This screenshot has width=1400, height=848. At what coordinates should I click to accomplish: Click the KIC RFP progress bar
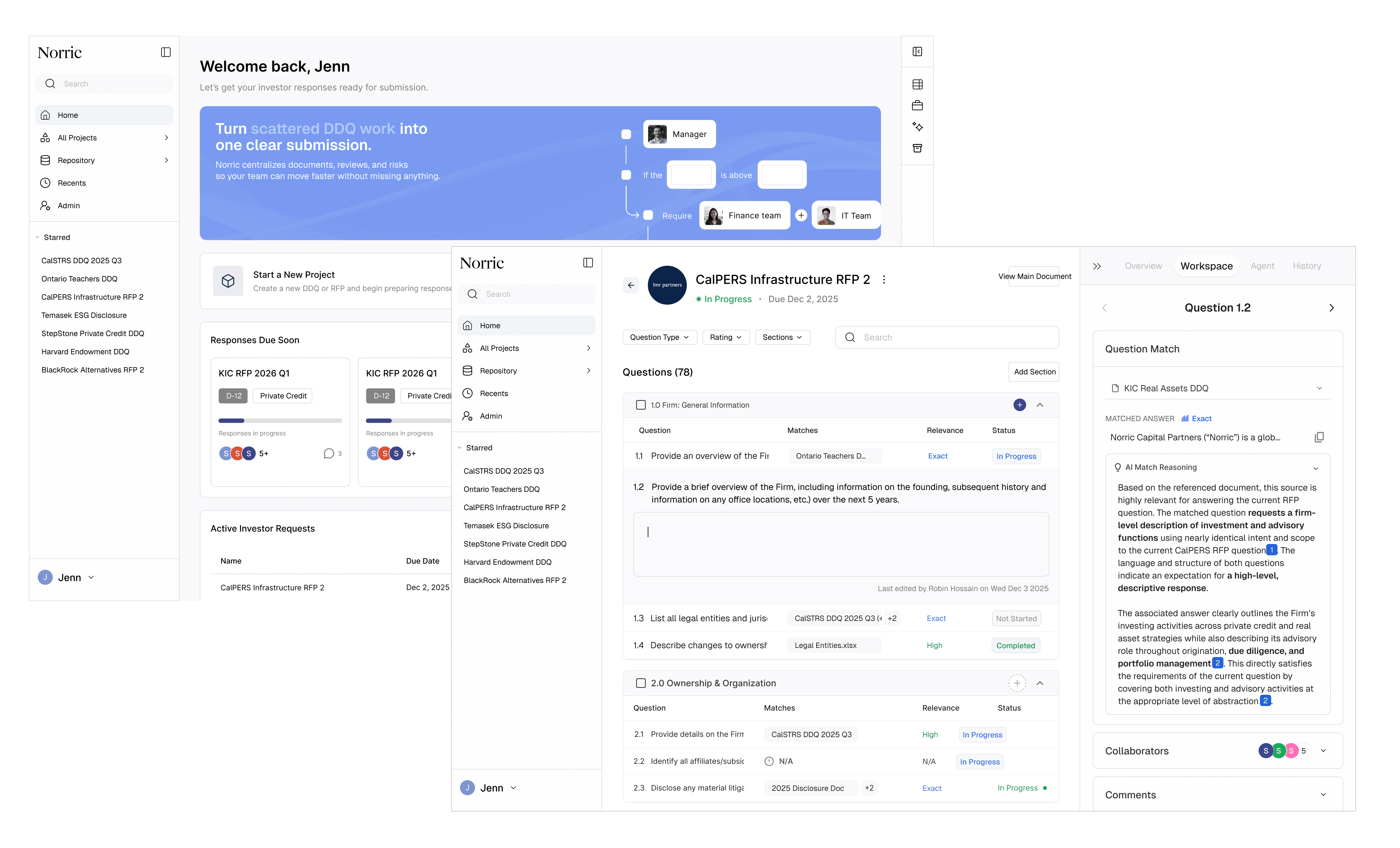click(280, 421)
